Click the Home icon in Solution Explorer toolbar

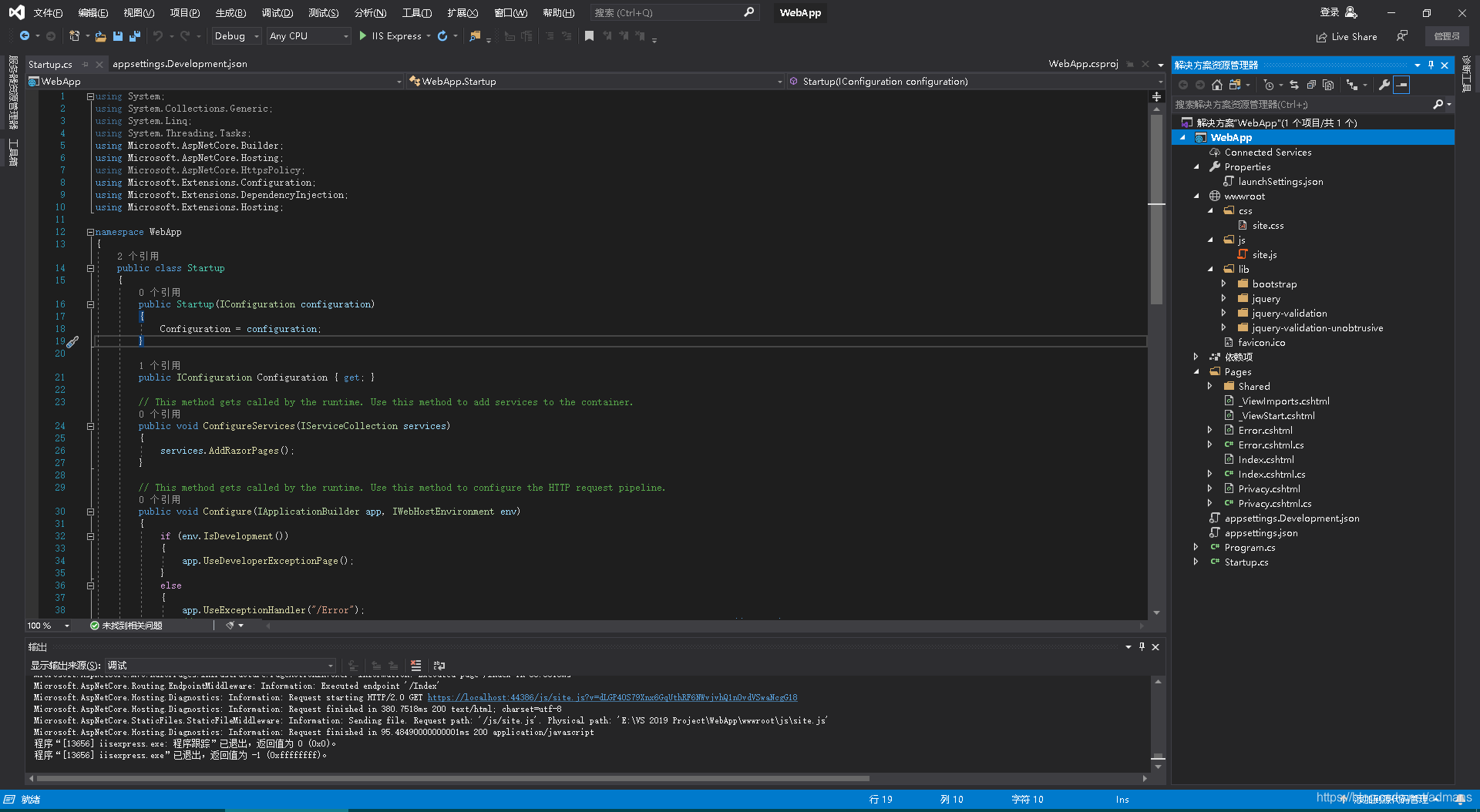point(1217,85)
